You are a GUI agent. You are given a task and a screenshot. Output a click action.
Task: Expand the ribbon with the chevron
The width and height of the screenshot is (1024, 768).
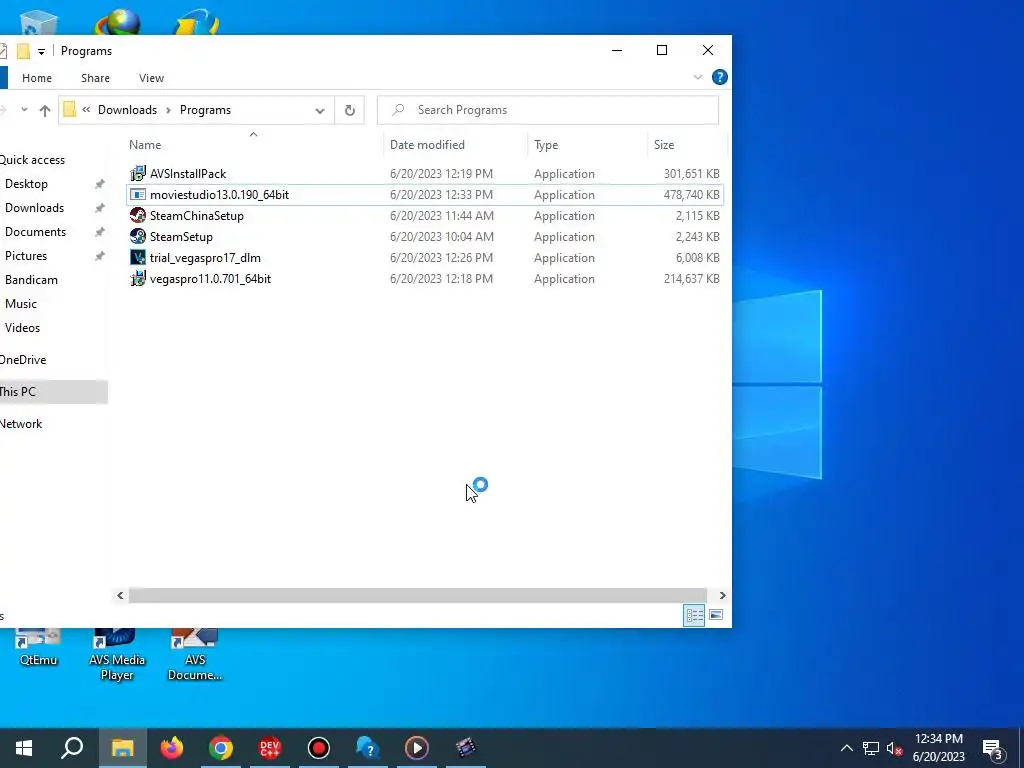(697, 78)
